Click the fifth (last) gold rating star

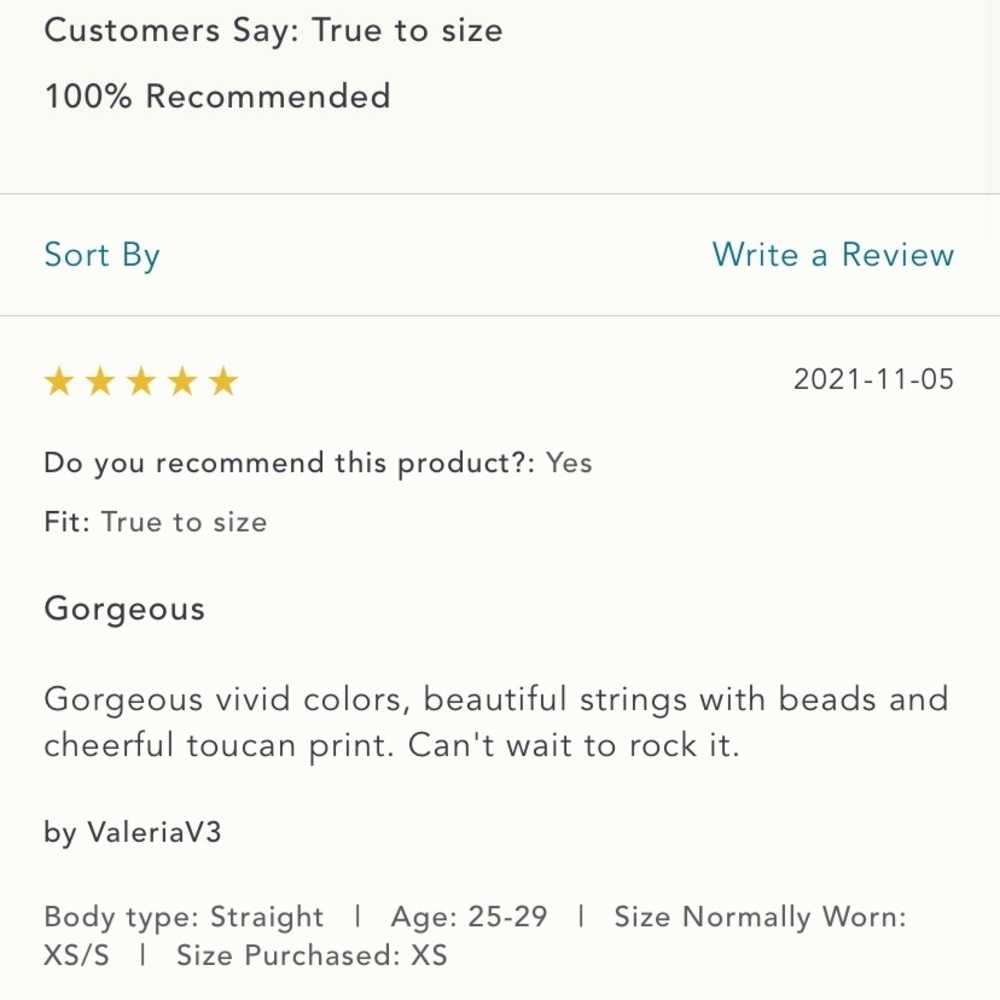[223, 381]
